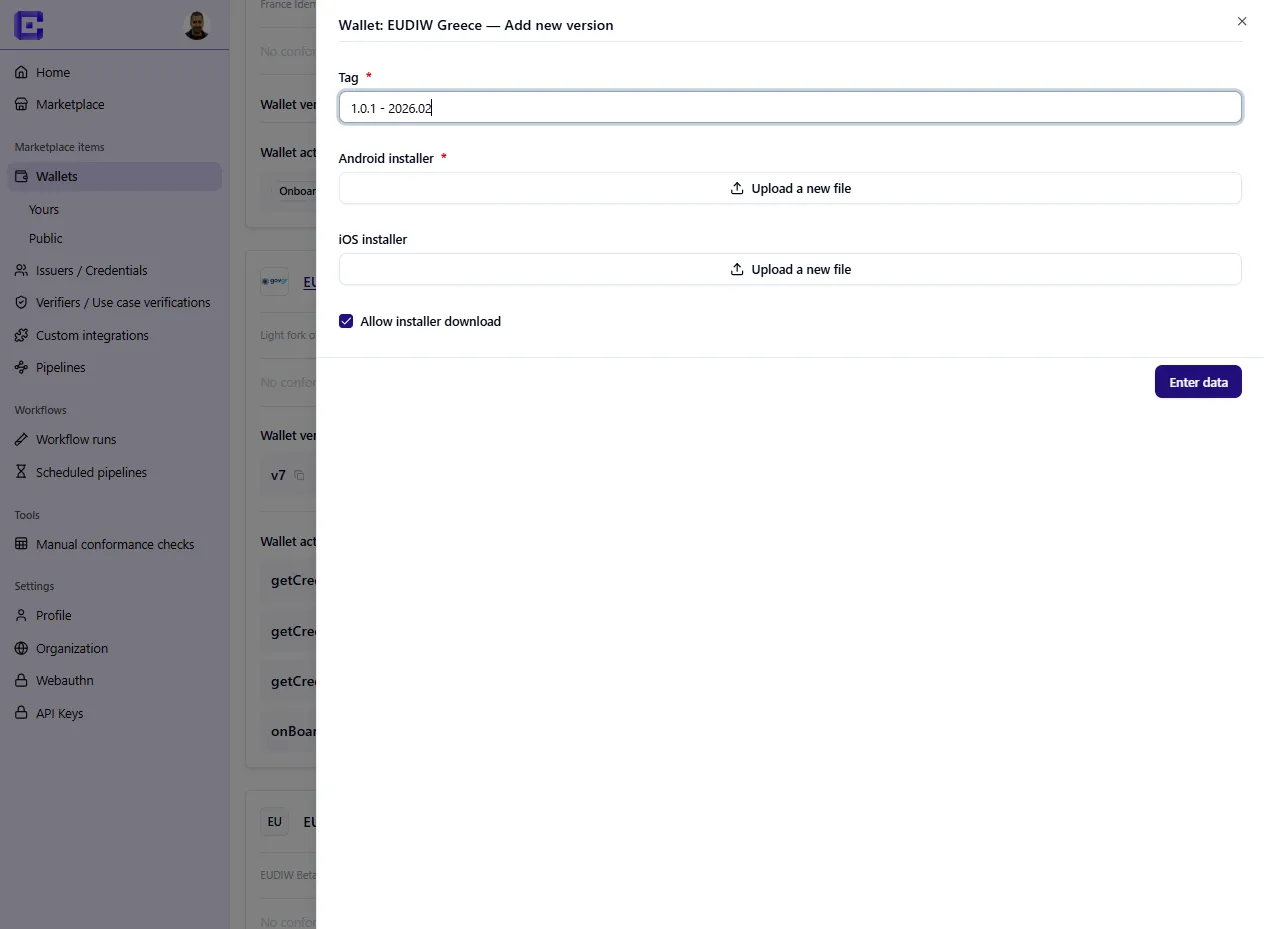The height and width of the screenshot is (929, 1264).
Task: Click the Issuers / Credentials people icon
Action: click(x=22, y=270)
